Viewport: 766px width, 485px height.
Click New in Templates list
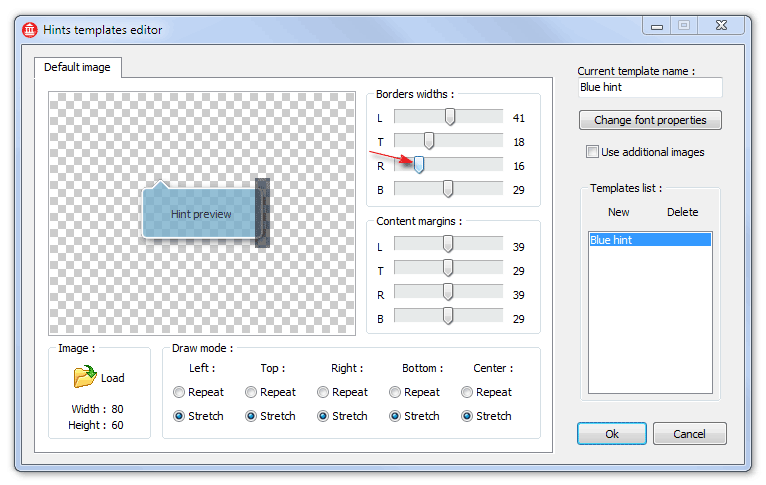pos(618,212)
